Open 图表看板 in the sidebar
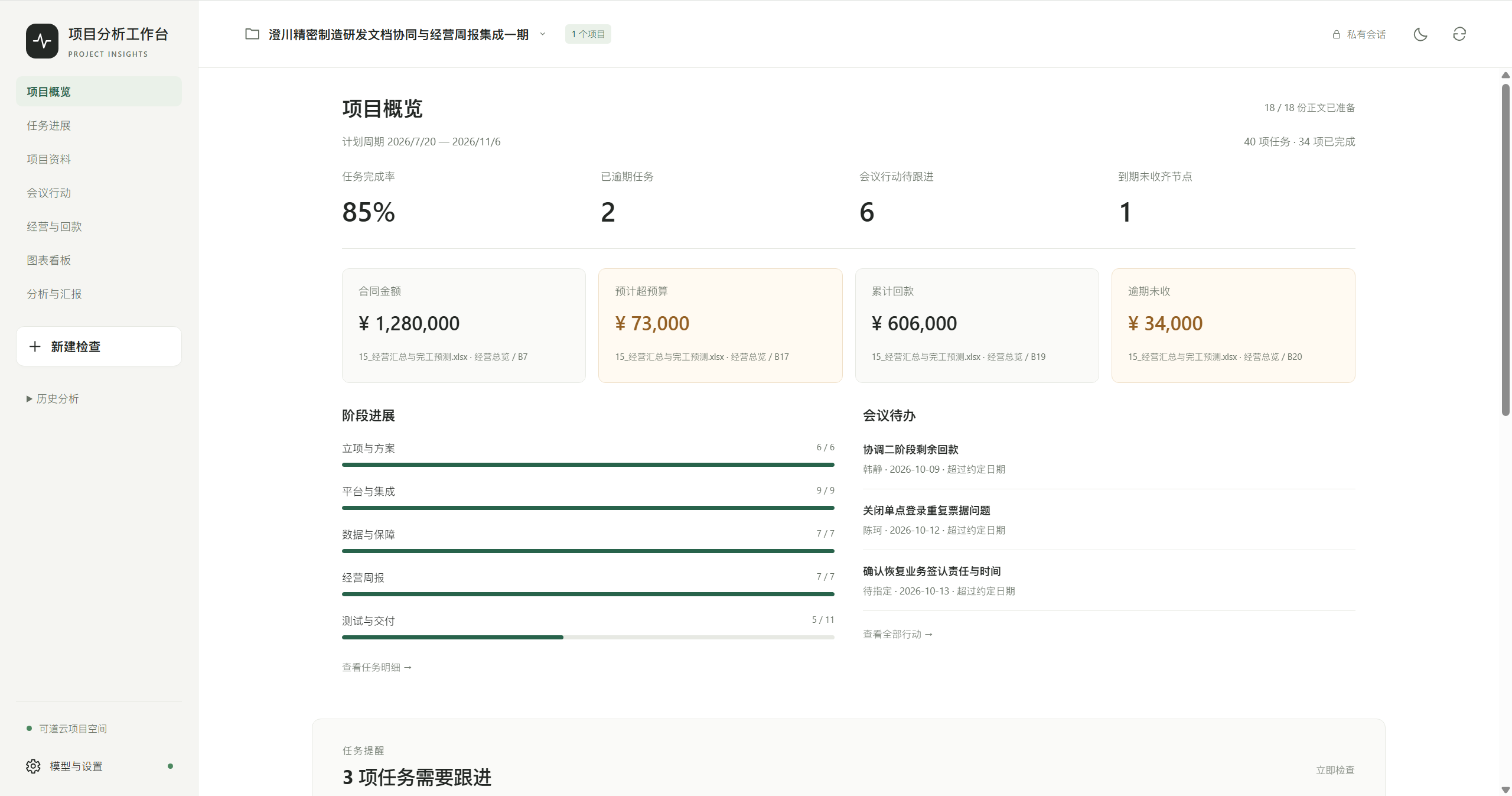Screen dimensions: 1512x796 pyautogui.click(x=99, y=260)
